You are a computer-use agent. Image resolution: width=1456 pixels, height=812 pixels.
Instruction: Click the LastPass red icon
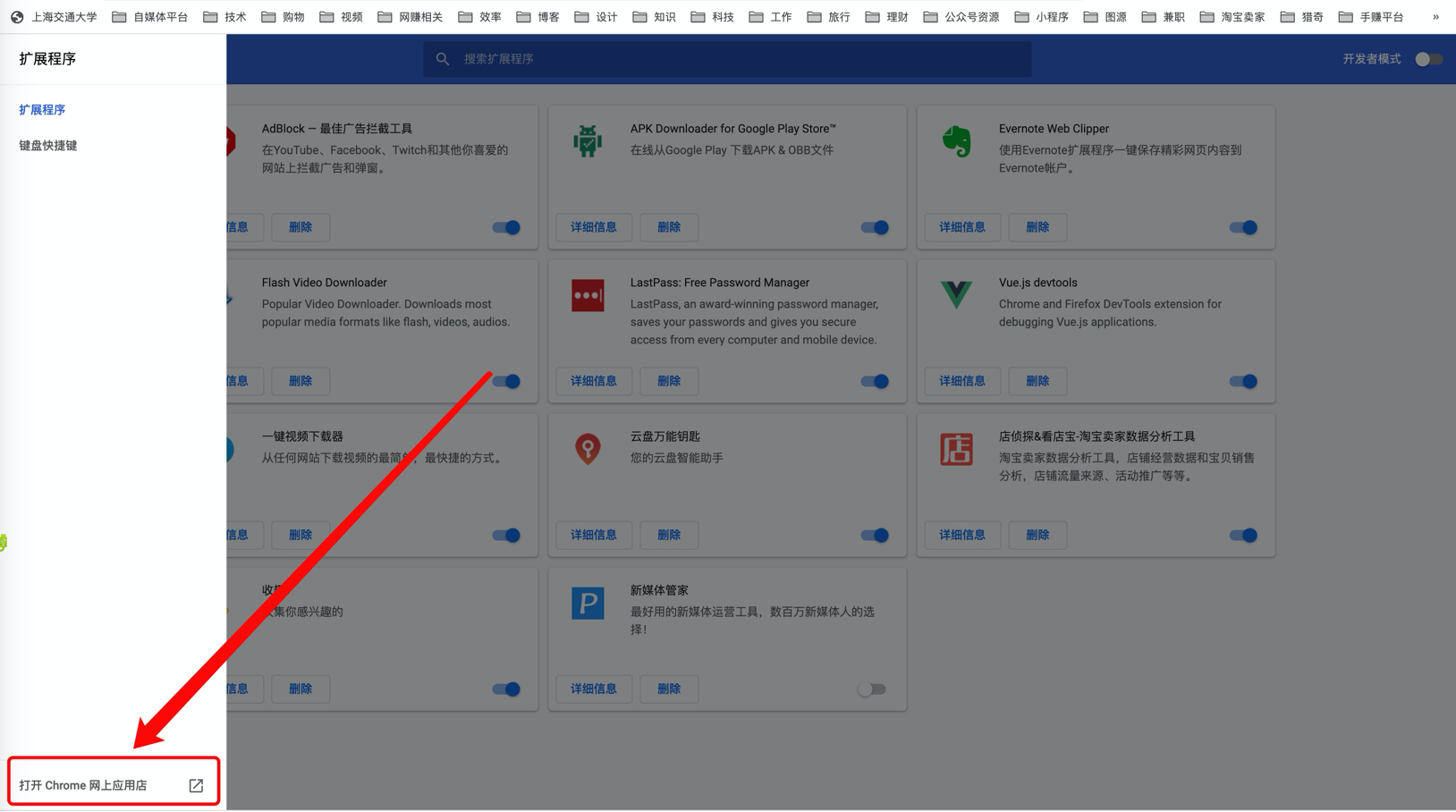588,296
